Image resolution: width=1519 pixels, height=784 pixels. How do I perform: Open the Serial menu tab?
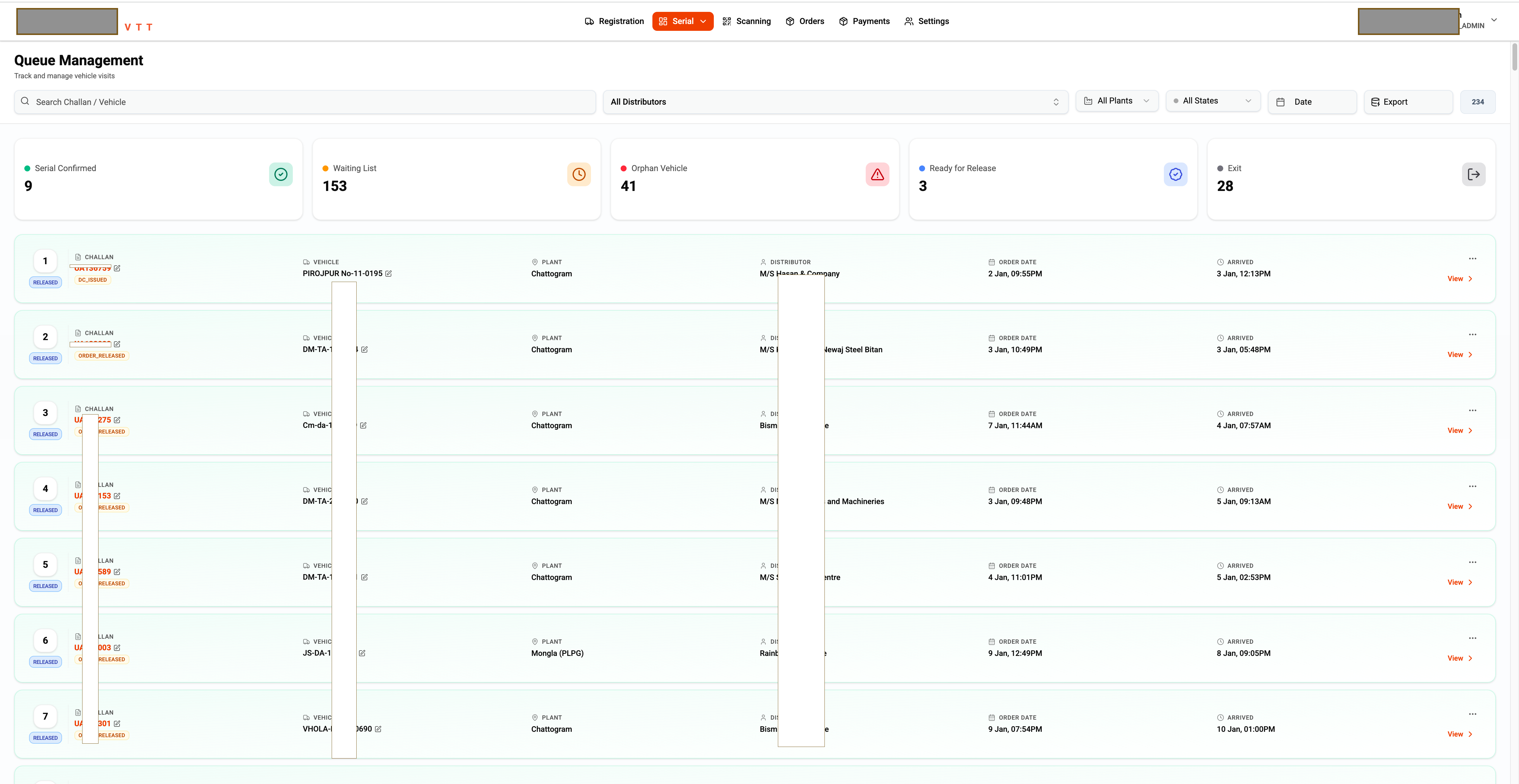(682, 21)
